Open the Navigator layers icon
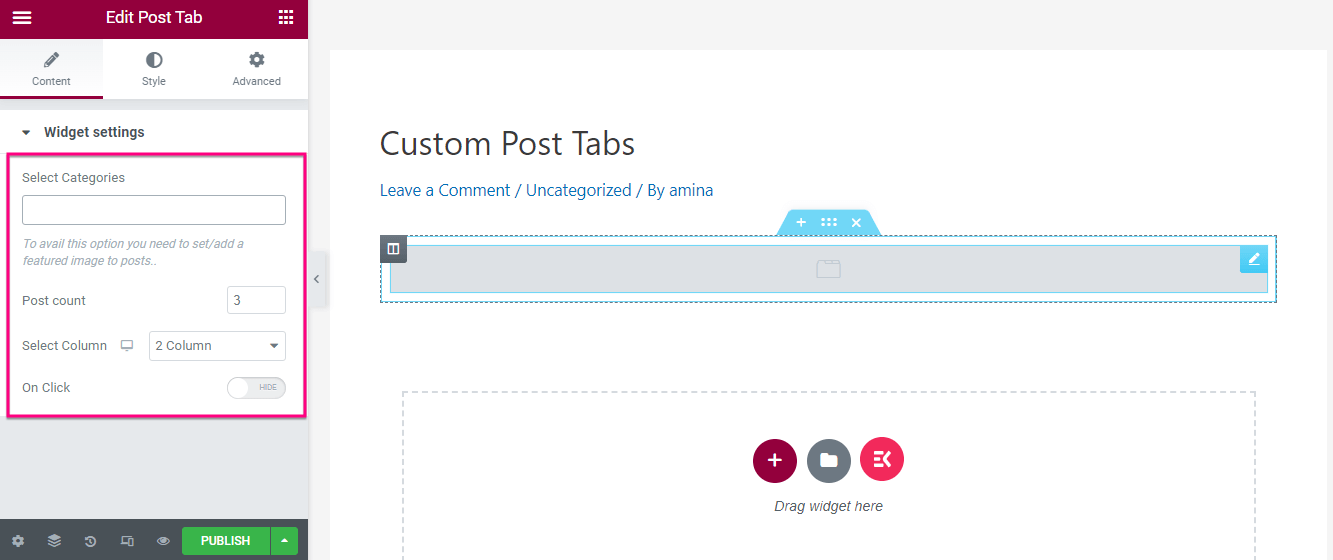This screenshot has height=560, width=1333. pyautogui.click(x=54, y=541)
